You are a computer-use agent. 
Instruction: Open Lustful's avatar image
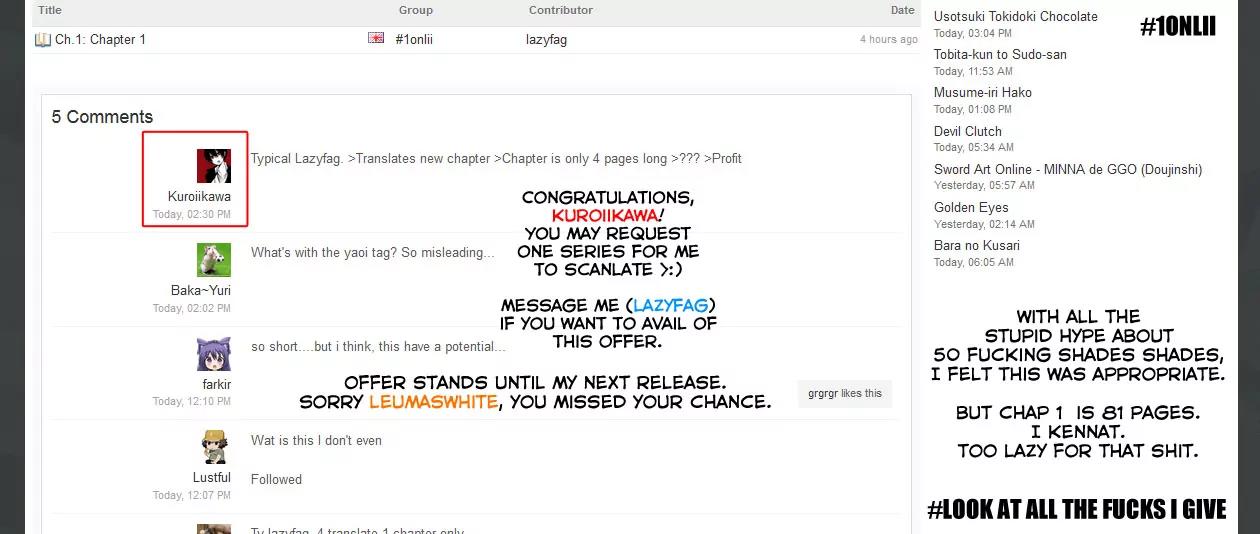click(x=214, y=447)
